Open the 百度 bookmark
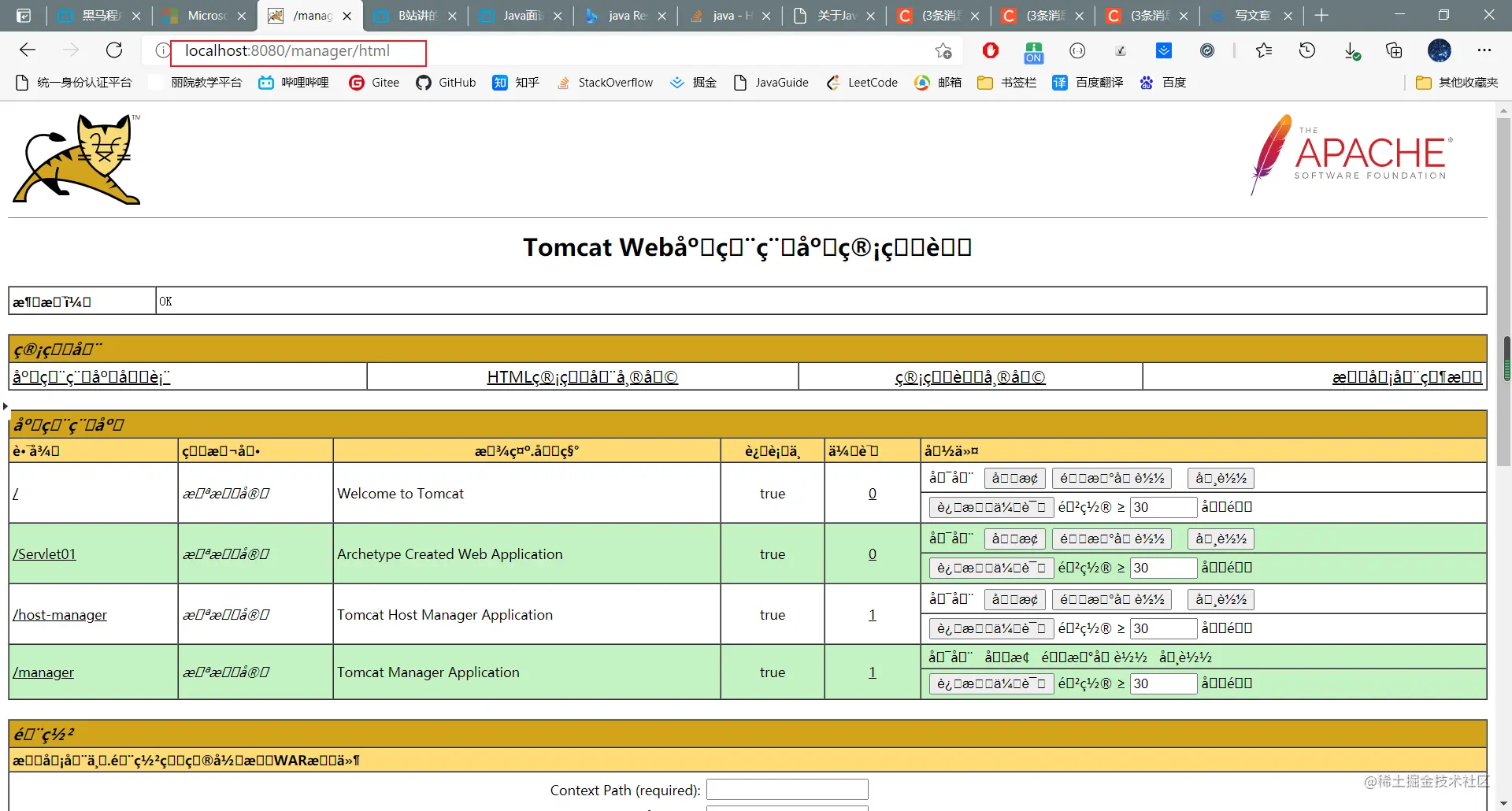Viewport: 1512px width, 811px height. pos(1162,83)
